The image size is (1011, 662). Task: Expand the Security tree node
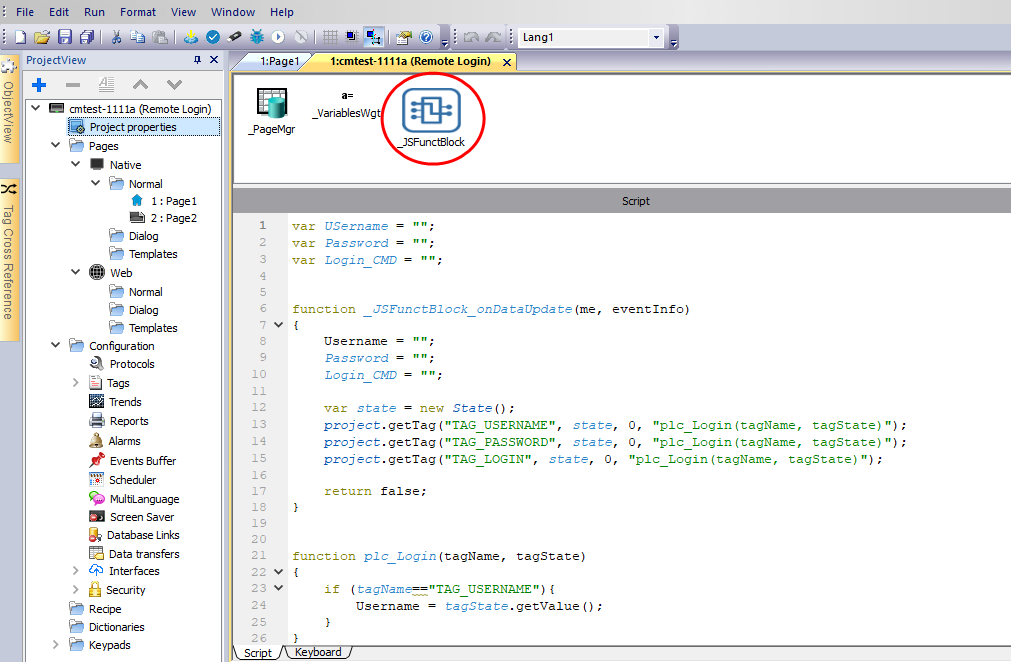click(77, 590)
